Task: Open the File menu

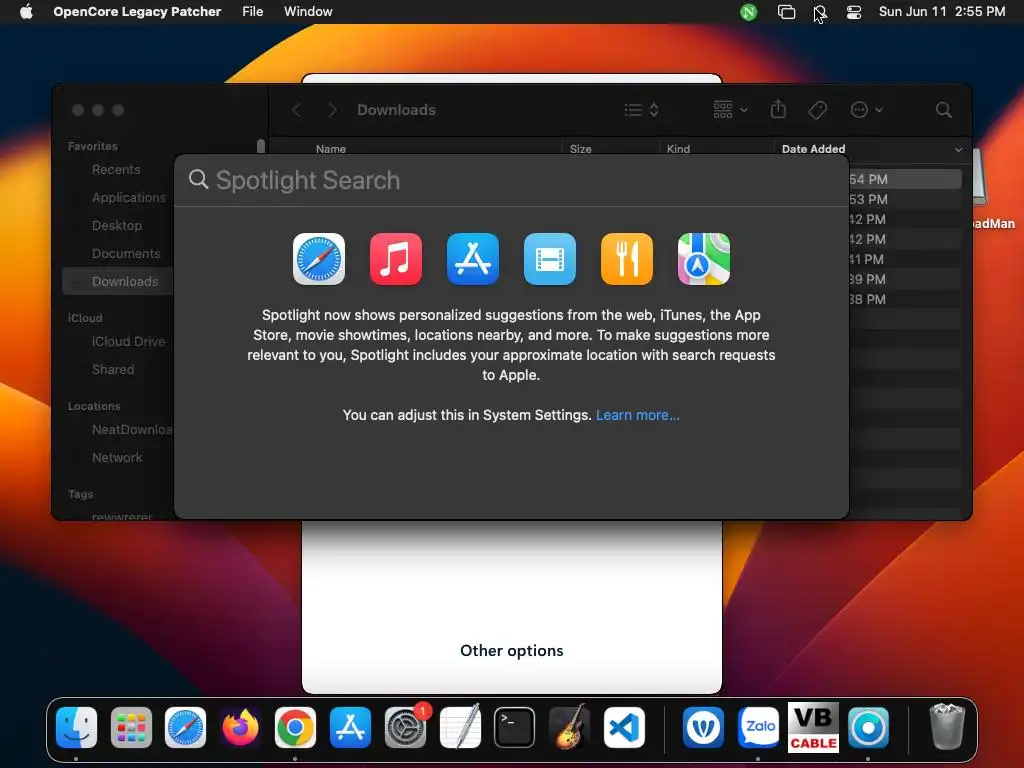Action: pyautogui.click(x=252, y=12)
